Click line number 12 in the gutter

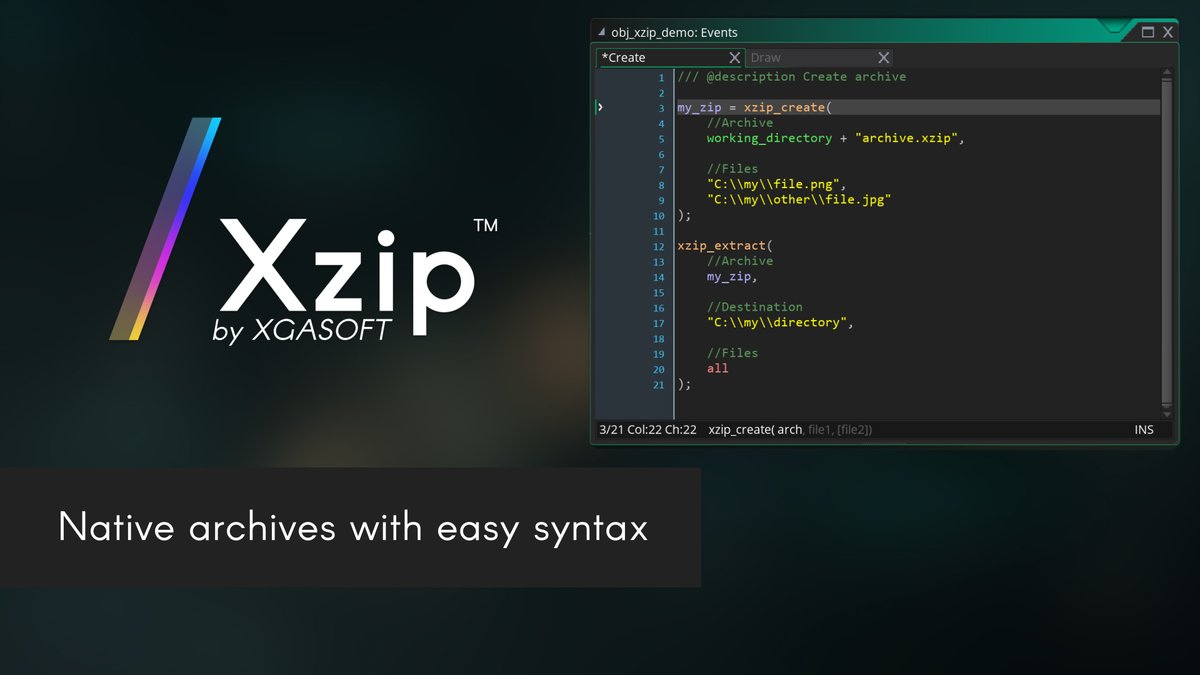coord(658,246)
